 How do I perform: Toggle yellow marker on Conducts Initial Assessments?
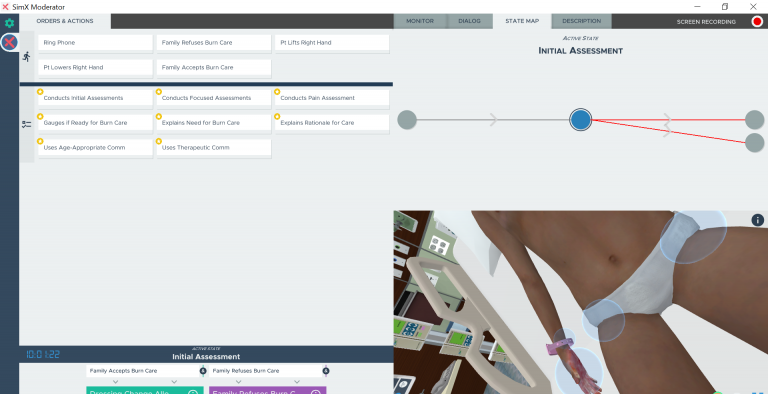[40, 92]
